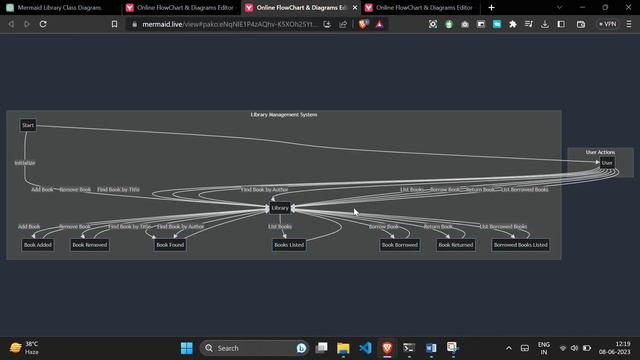Open the Bing chat icon in search

(x=301, y=348)
